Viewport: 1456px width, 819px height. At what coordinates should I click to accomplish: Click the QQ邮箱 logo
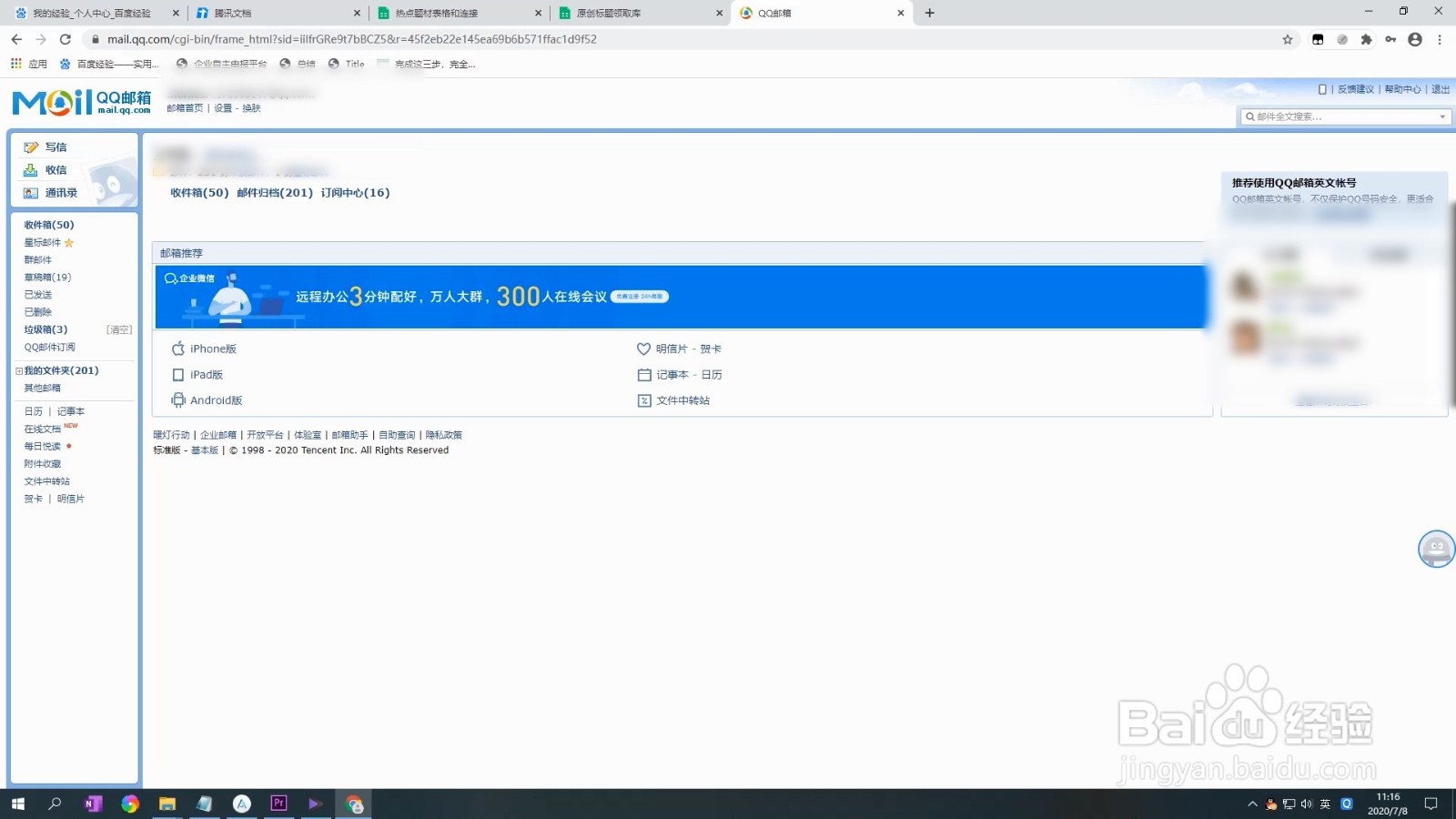point(82,102)
